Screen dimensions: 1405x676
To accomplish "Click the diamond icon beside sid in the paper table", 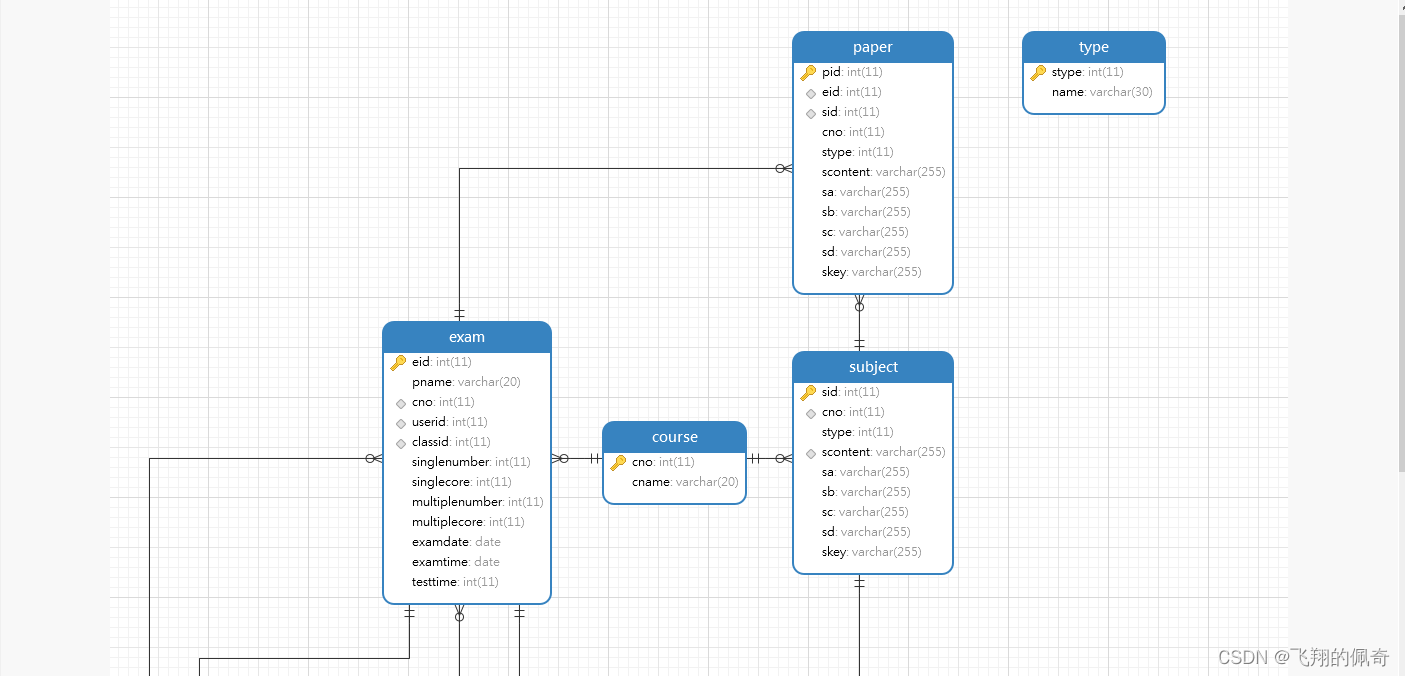I will 811,113.
